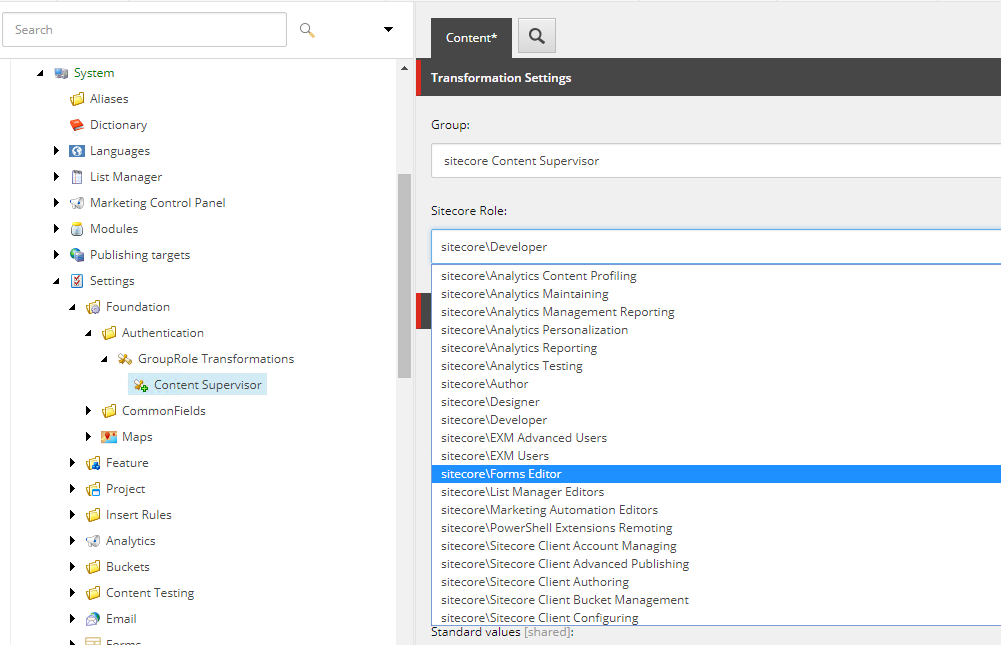Choose sitecore\EXM Advanced Users option

pos(716,438)
